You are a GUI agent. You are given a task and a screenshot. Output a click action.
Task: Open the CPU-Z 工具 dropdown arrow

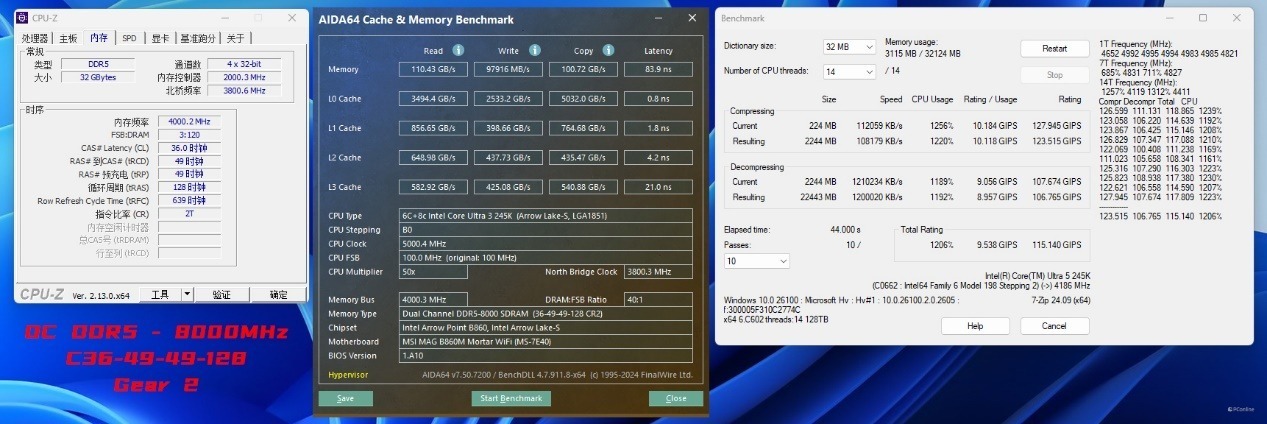(x=187, y=294)
